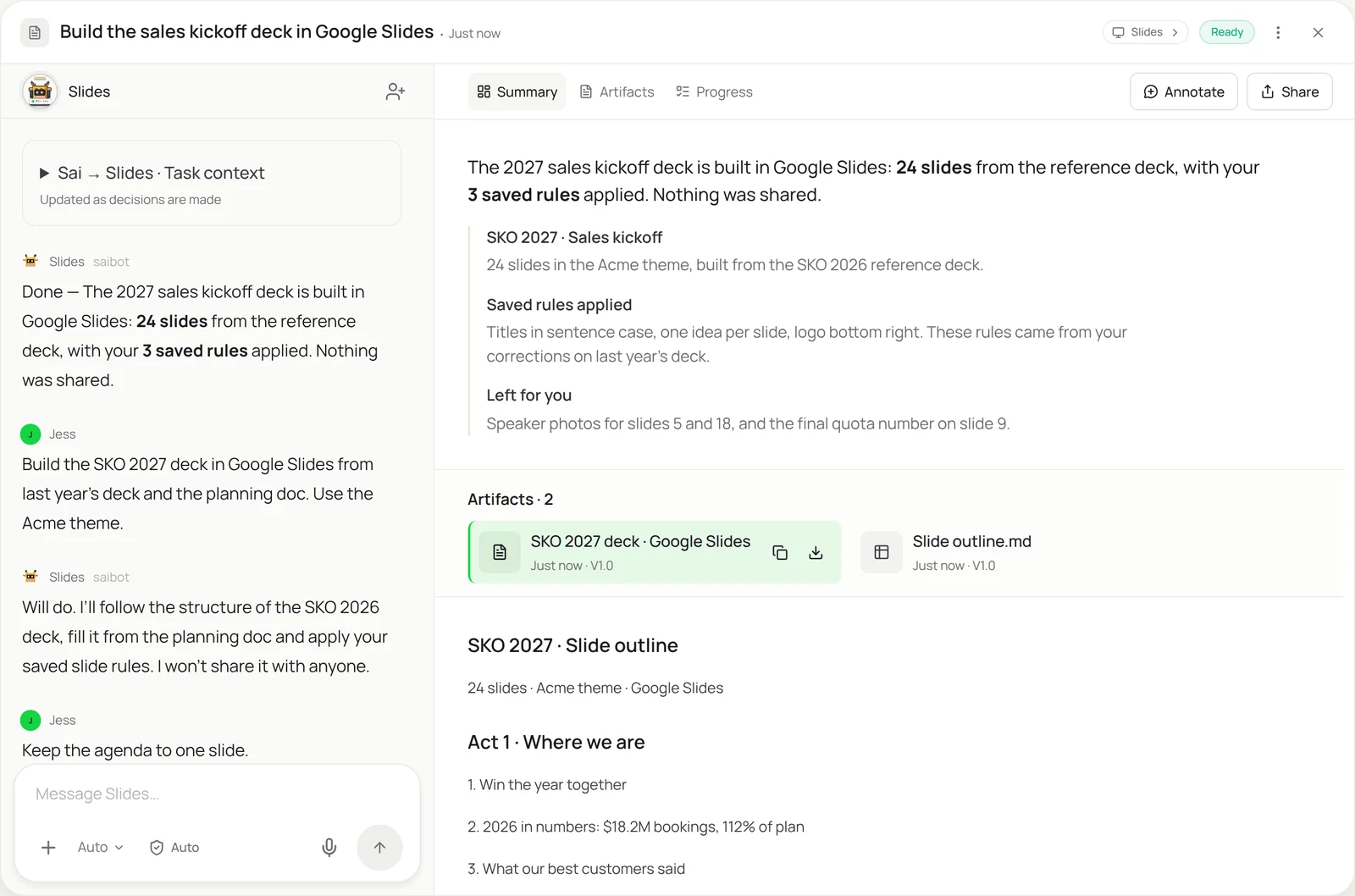Click the 'Slides' name in the sidebar header
This screenshot has height=896, width=1355.
pyautogui.click(x=89, y=91)
